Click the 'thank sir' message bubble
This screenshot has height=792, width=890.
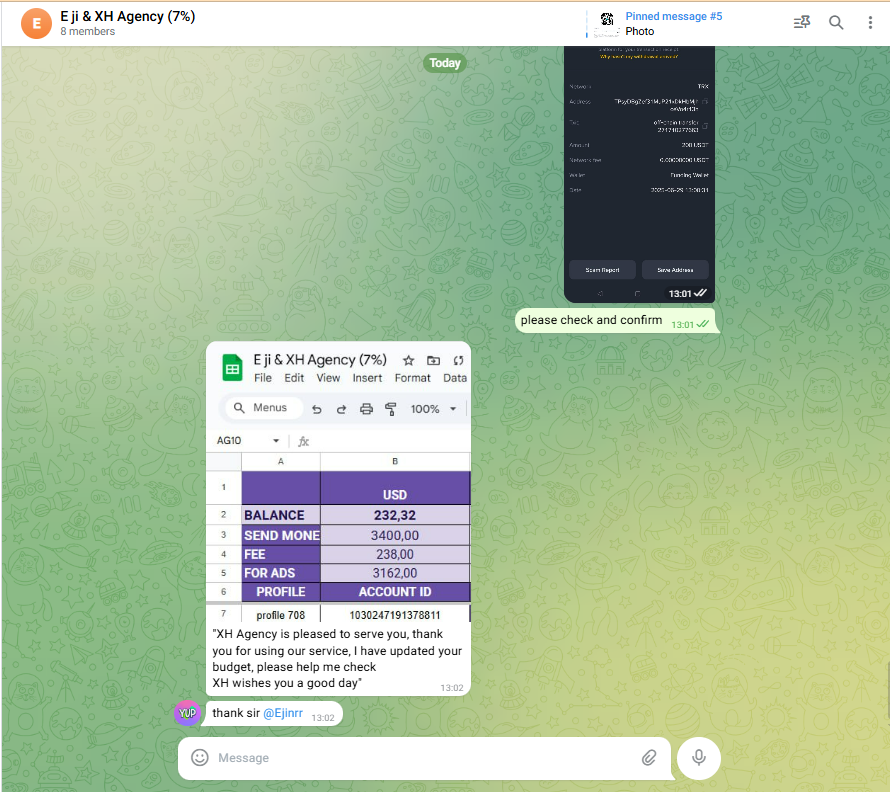(236, 714)
